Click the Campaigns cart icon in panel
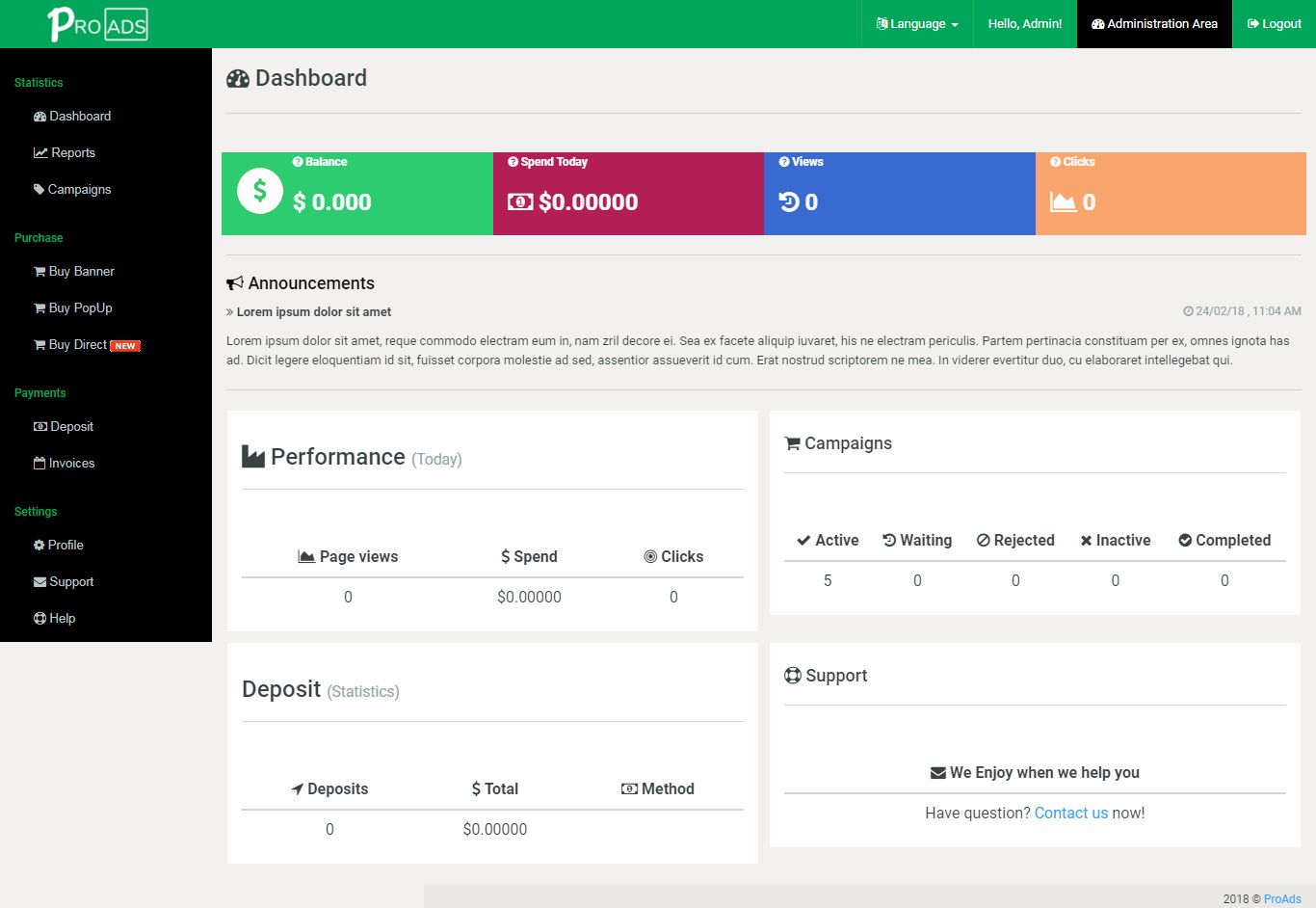1316x908 pixels. [x=793, y=443]
